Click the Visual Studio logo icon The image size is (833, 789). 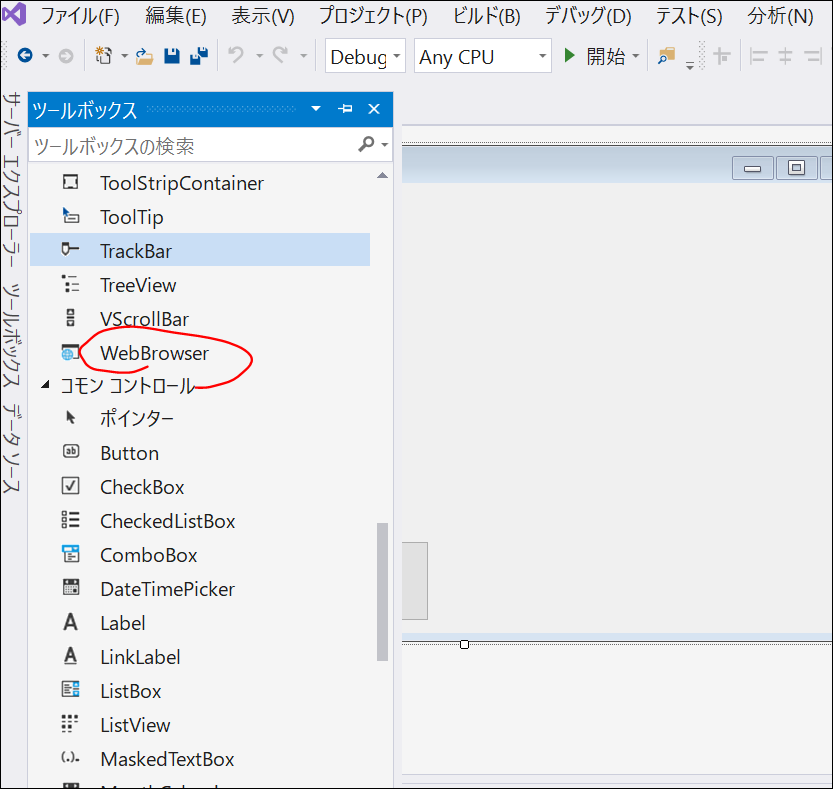coord(14,14)
